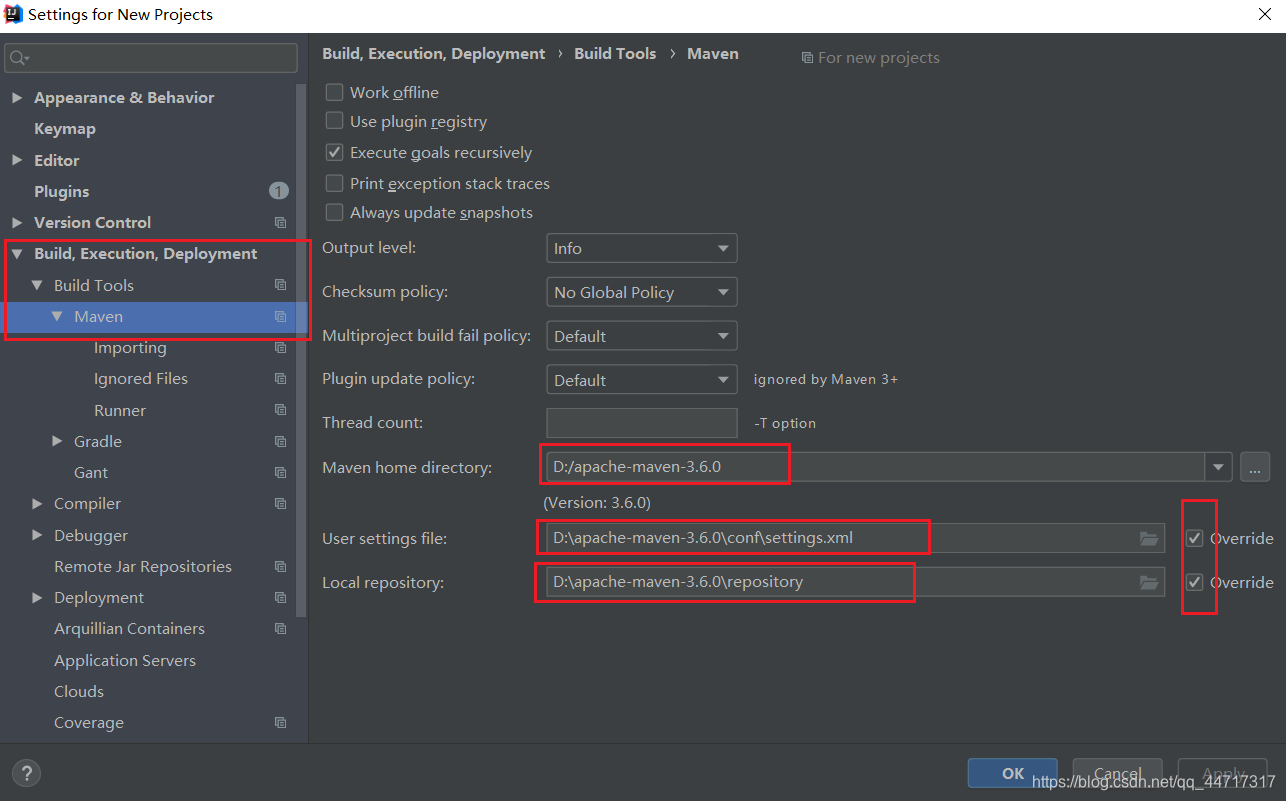Click the Local repository path field

(x=856, y=582)
